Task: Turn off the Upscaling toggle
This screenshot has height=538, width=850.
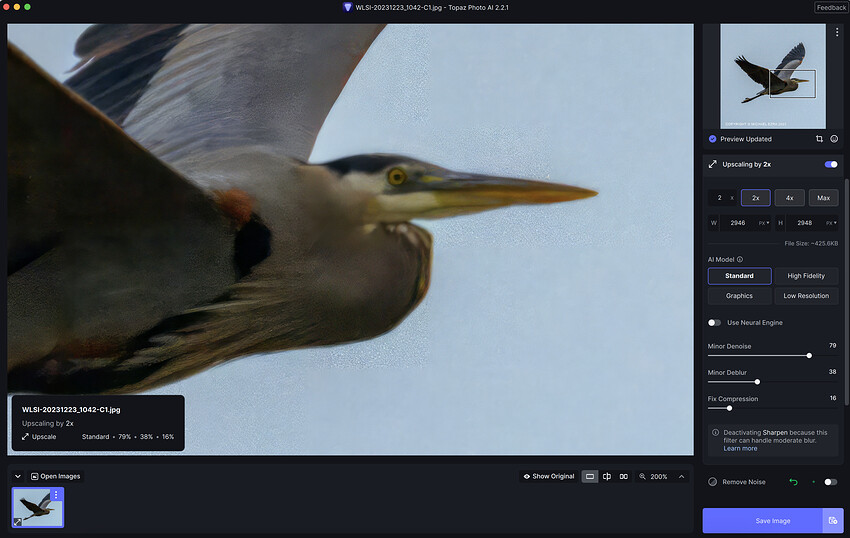Action: pyautogui.click(x=830, y=164)
